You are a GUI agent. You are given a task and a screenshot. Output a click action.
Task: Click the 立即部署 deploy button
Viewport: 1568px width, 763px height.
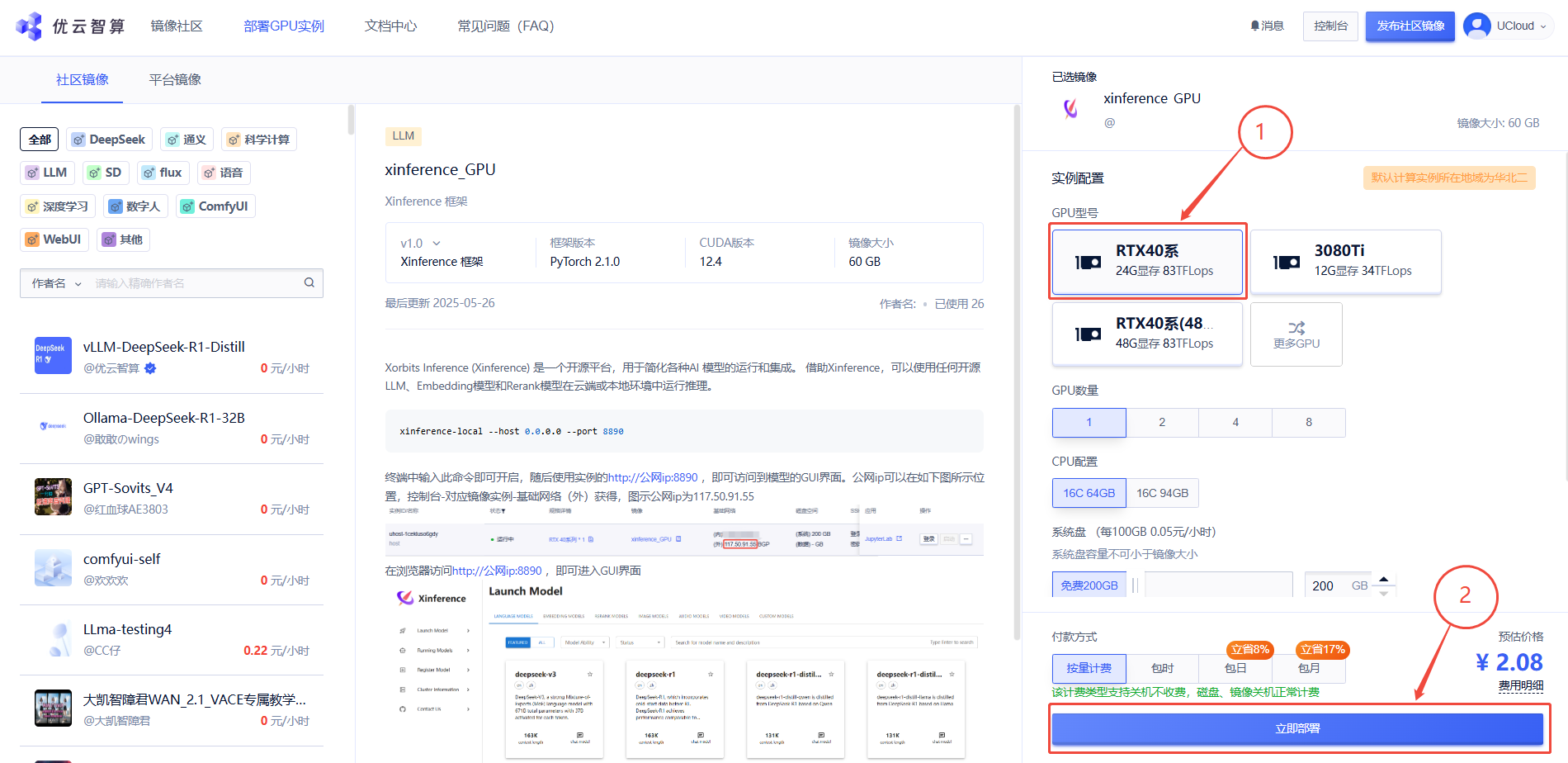click(x=1297, y=728)
